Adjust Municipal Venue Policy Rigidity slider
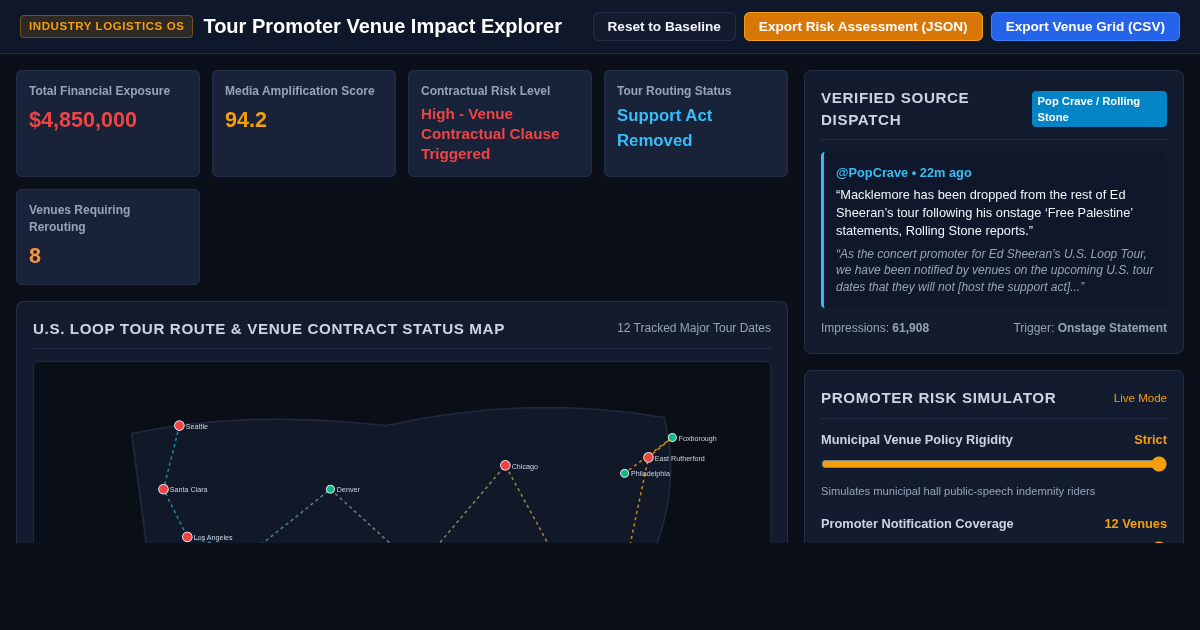 coord(994,464)
